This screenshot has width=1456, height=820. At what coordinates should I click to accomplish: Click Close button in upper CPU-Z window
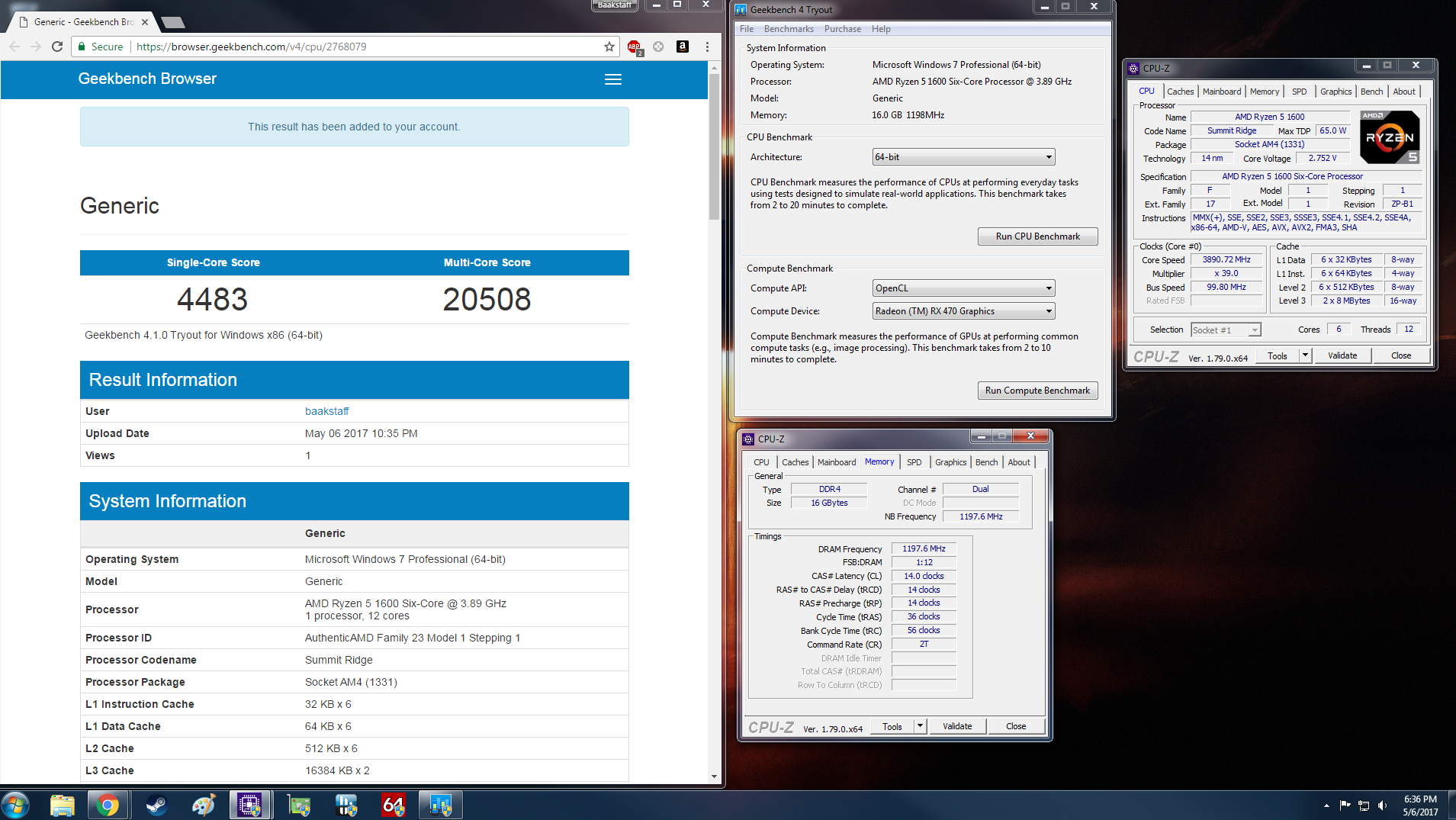[1401, 355]
